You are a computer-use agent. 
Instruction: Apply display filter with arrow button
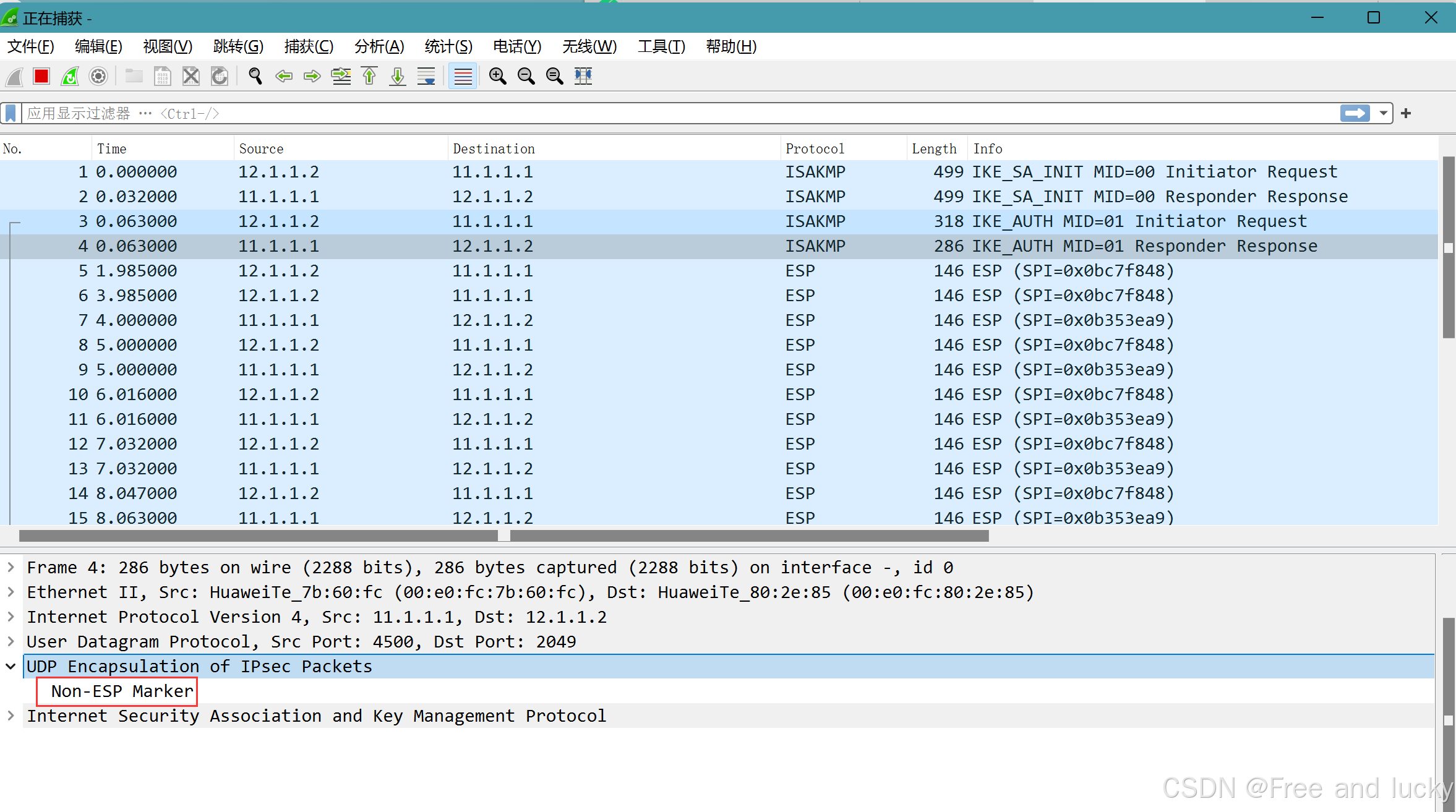(x=1355, y=113)
